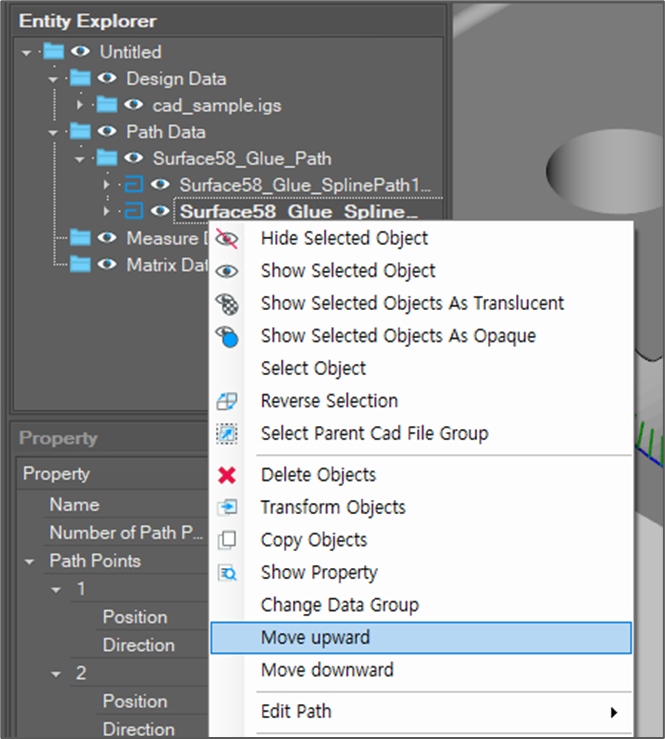The image size is (665, 739).
Task: Click the Show Selected Objects As Opaque icon
Action: coord(227,337)
